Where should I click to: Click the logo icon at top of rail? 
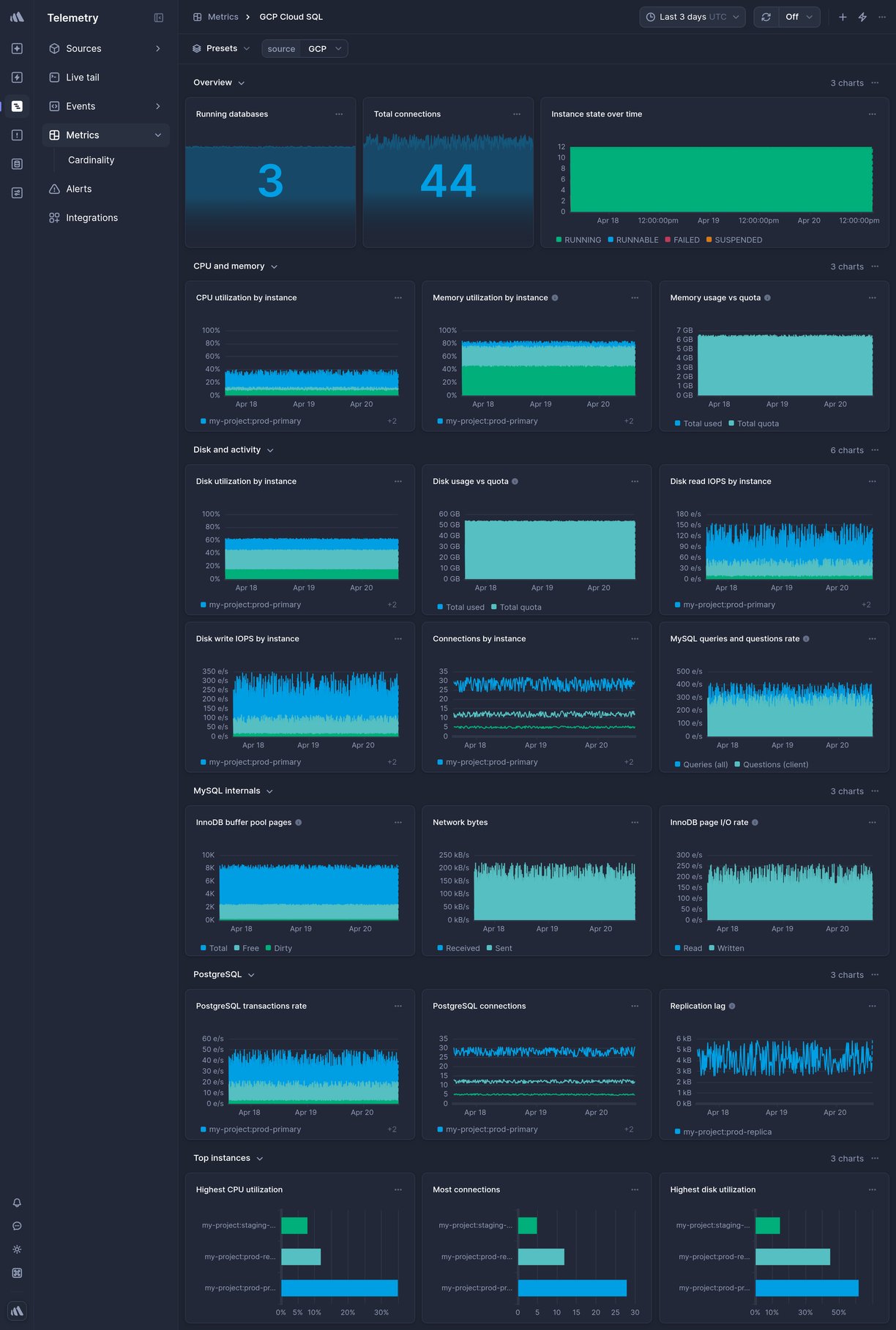click(17, 17)
